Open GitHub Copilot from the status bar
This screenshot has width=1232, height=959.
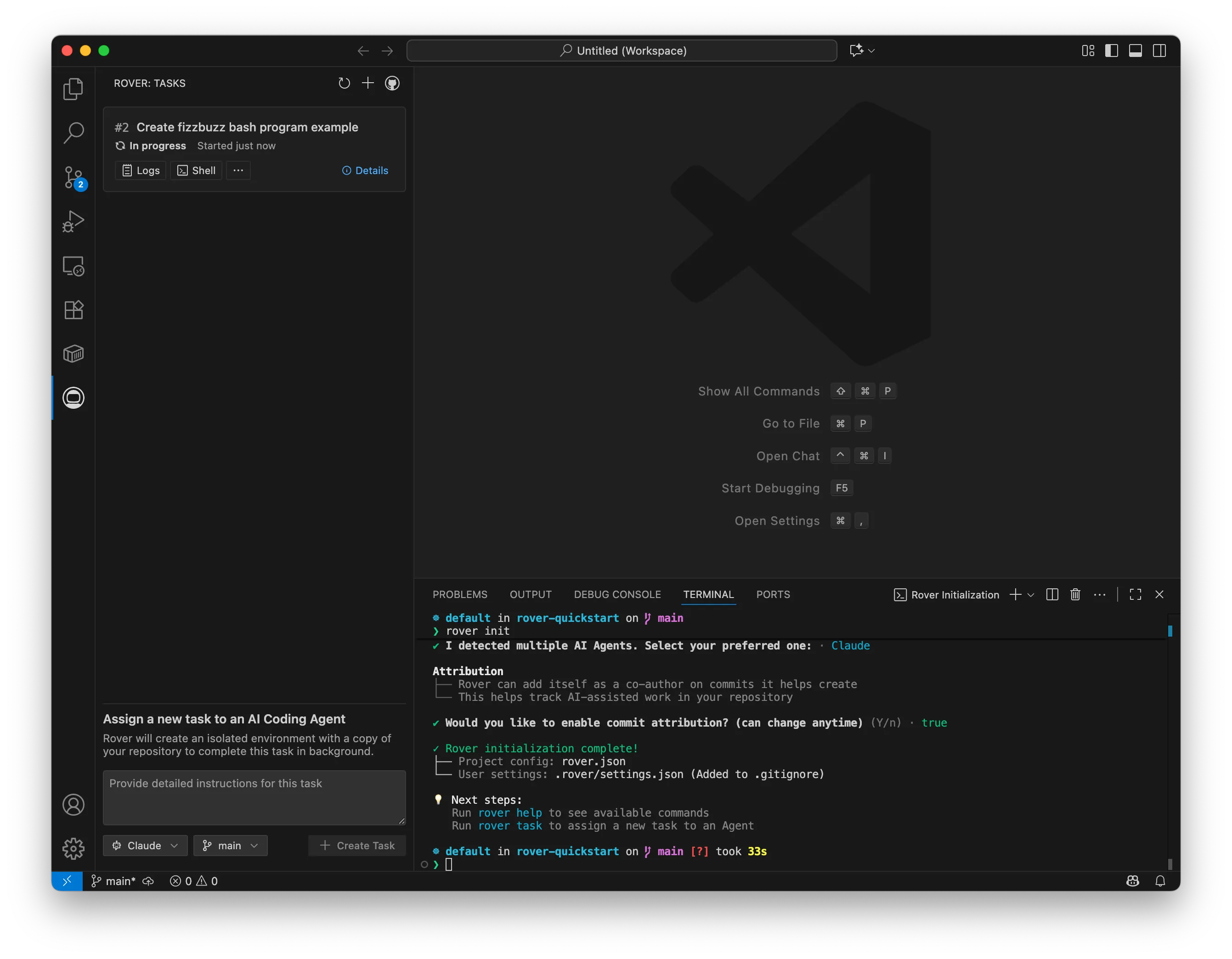click(x=1133, y=880)
